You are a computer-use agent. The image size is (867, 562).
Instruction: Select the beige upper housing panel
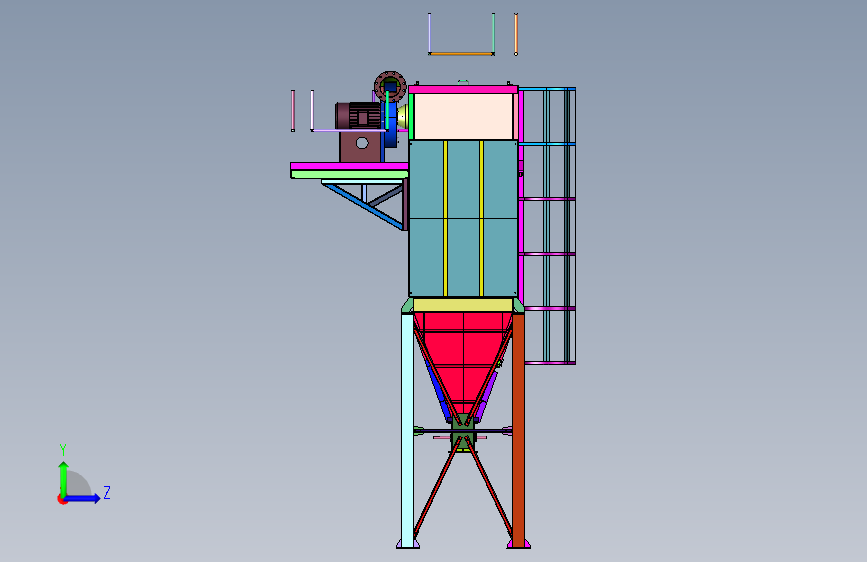click(463, 116)
